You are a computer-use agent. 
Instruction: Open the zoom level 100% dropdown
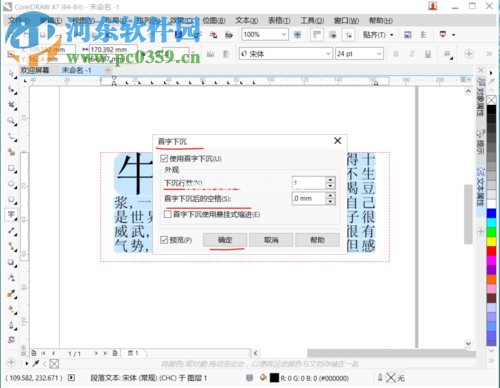284,34
